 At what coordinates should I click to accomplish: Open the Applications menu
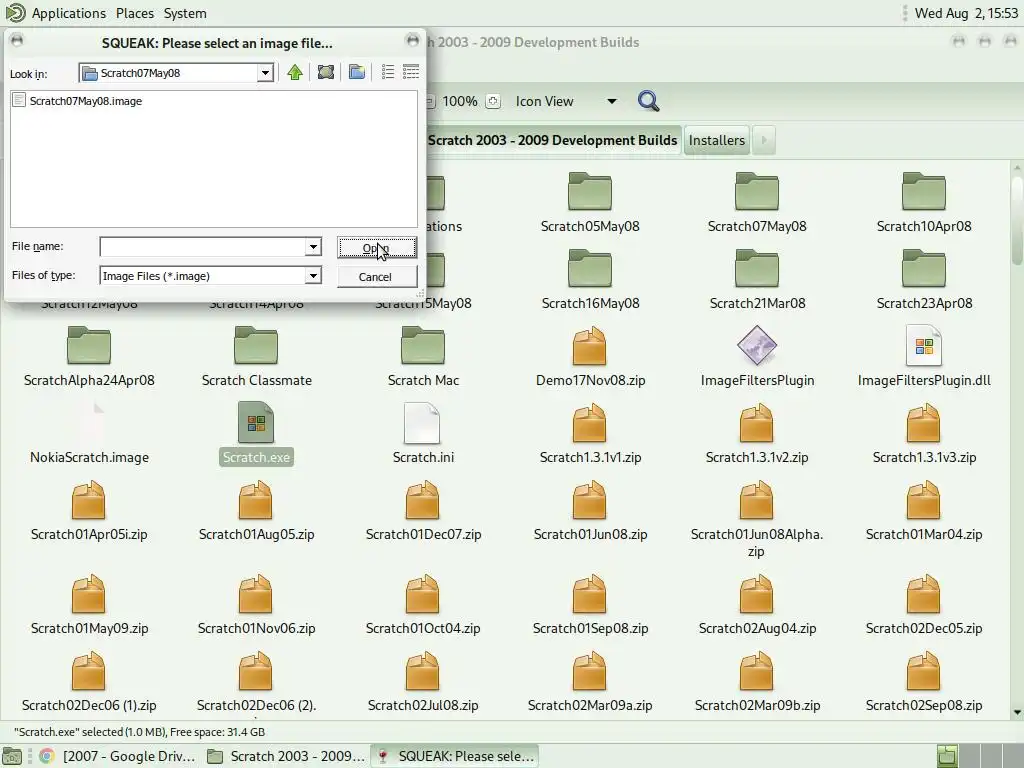[x=69, y=13]
